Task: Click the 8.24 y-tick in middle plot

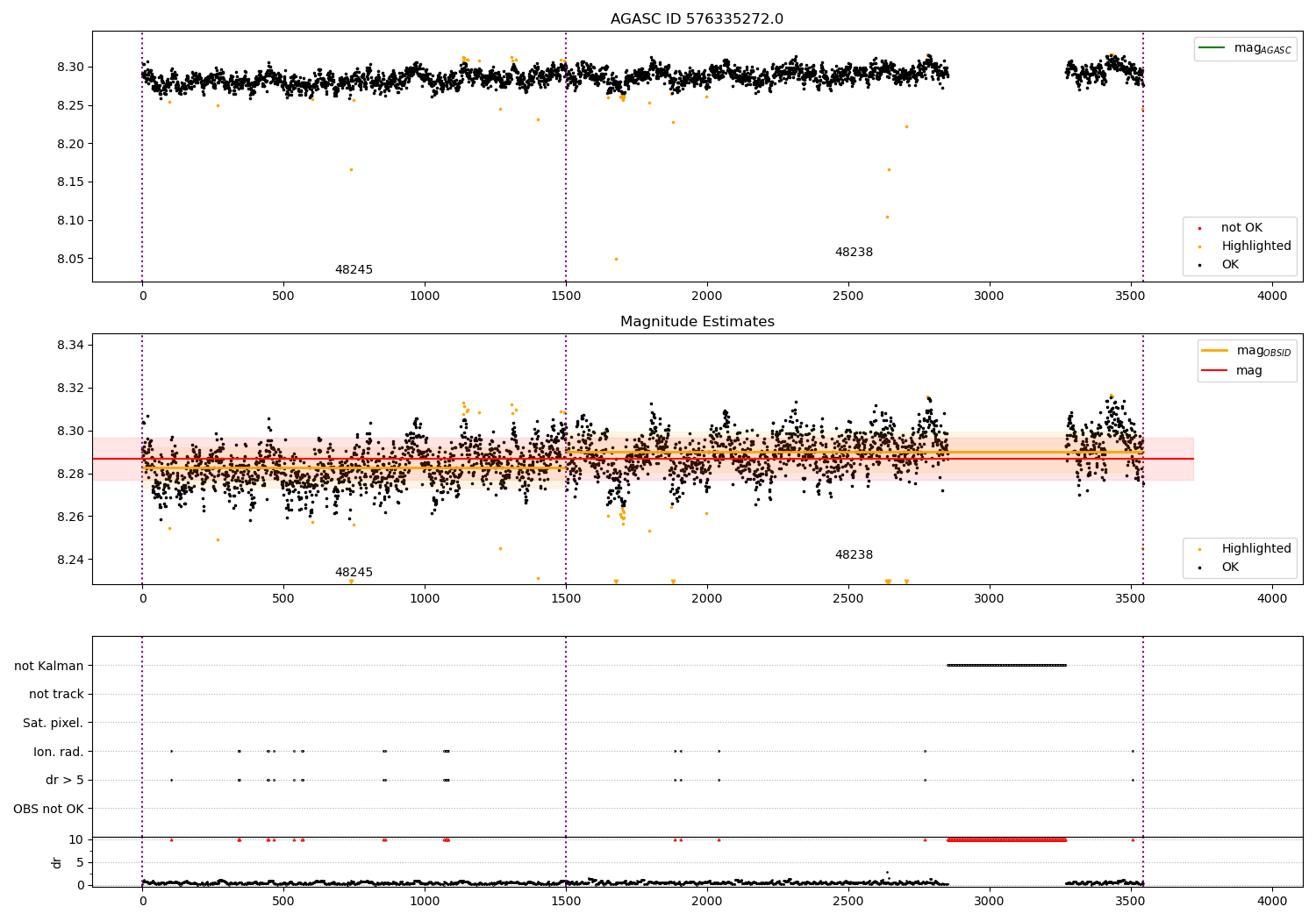Action: (70, 560)
